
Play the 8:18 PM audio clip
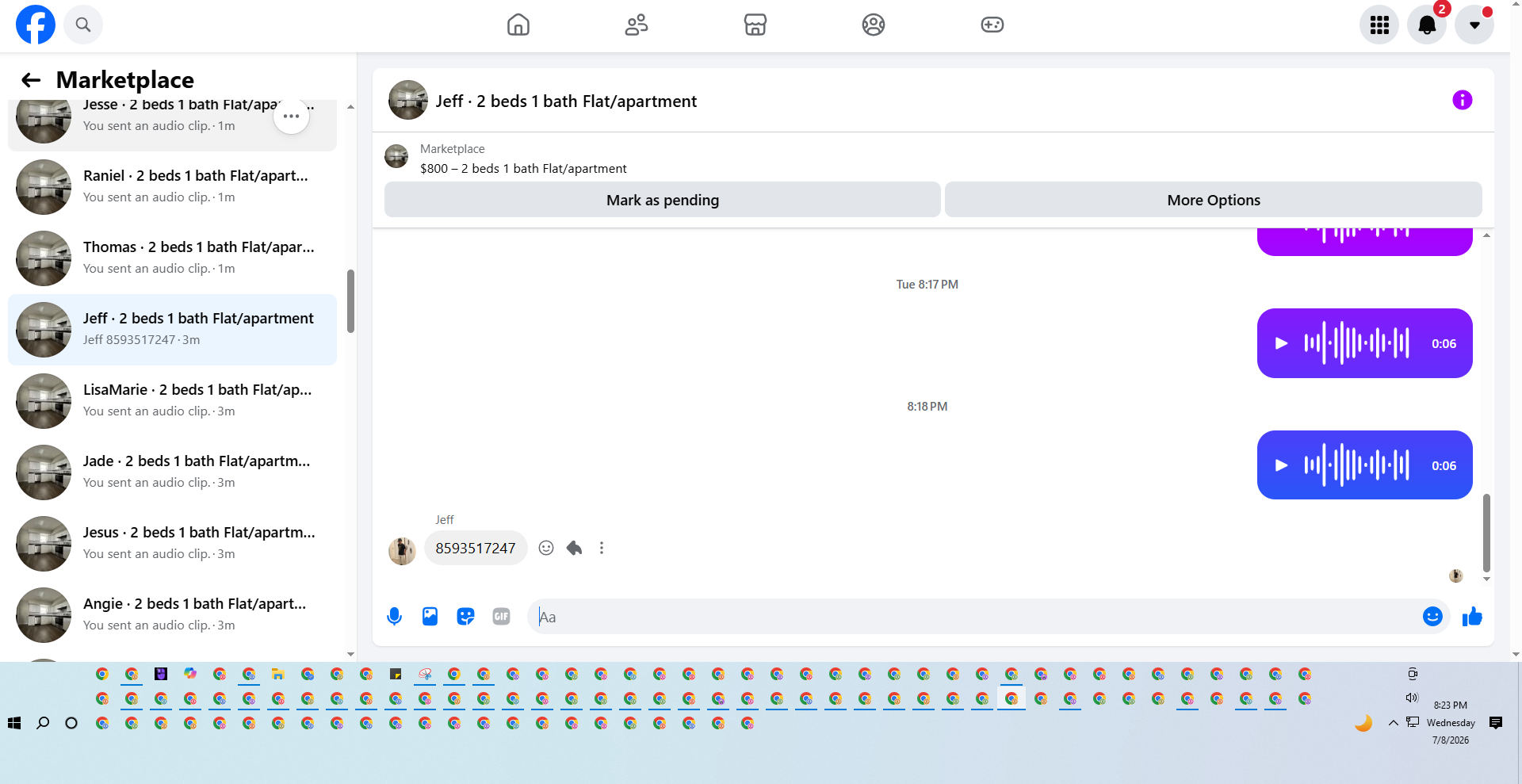click(x=1281, y=465)
